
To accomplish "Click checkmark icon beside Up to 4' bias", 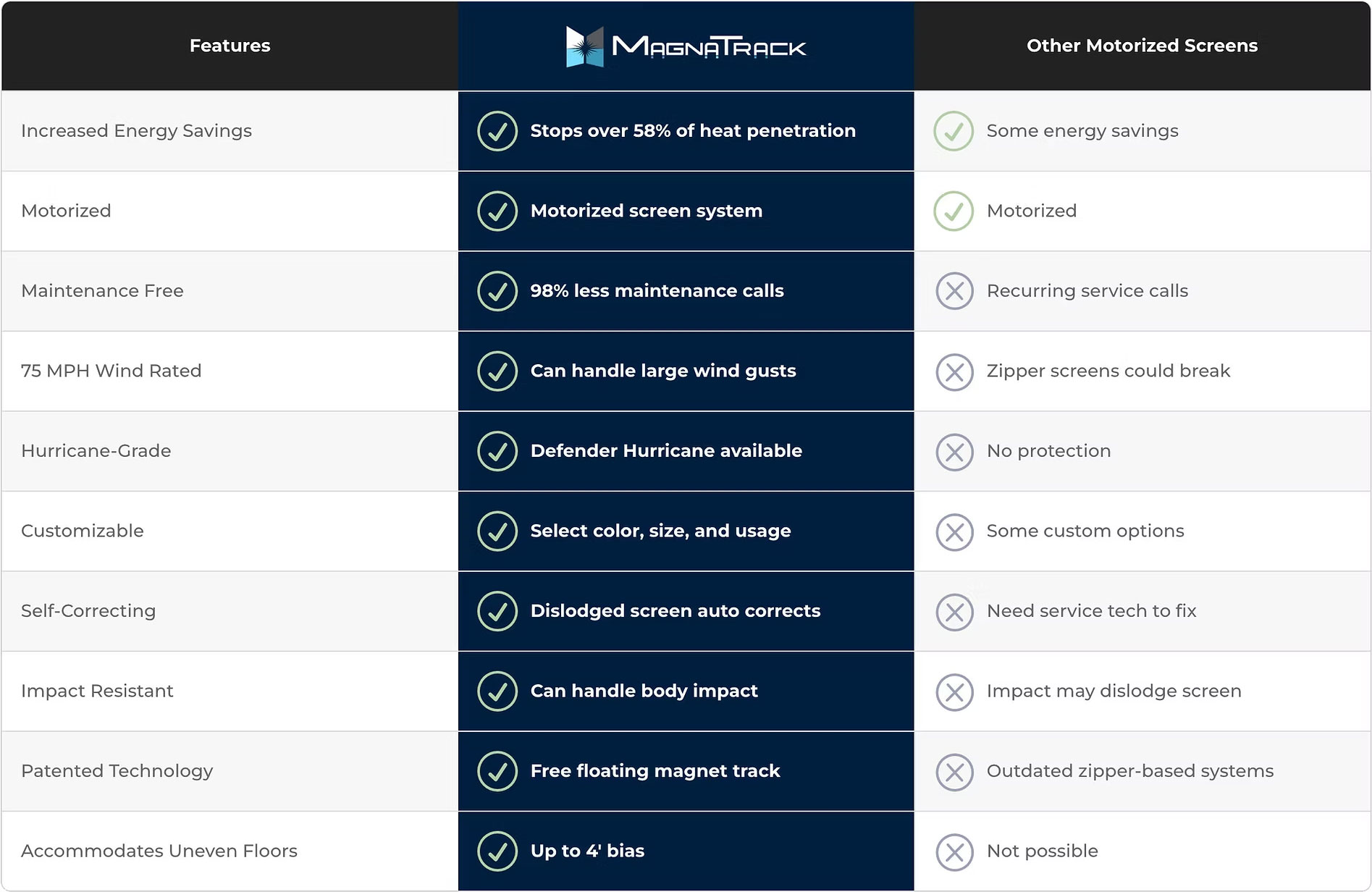I will point(497,851).
